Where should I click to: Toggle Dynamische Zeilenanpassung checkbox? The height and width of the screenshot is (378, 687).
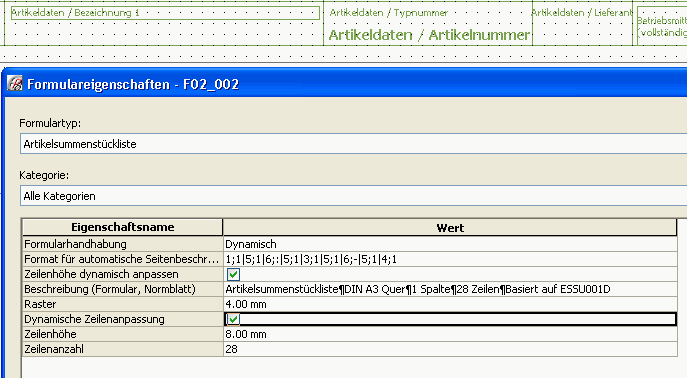[x=234, y=319]
